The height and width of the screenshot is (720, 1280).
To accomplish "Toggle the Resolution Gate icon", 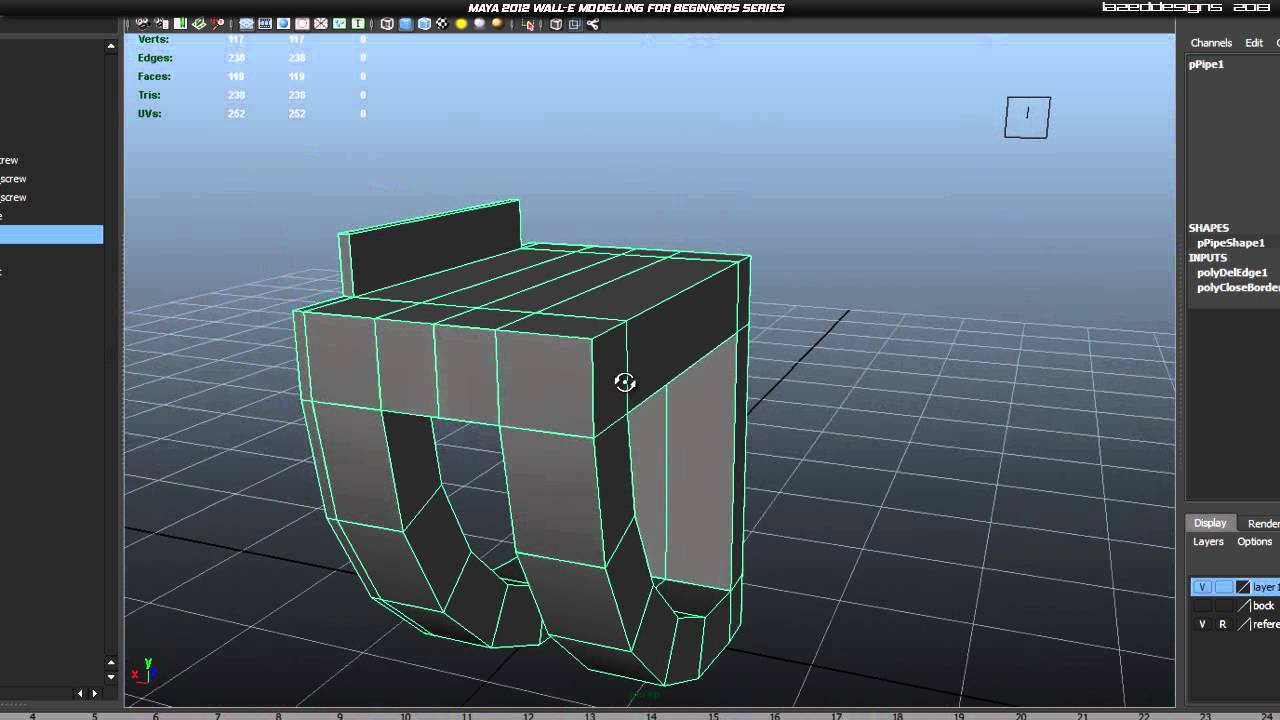I will (x=283, y=24).
